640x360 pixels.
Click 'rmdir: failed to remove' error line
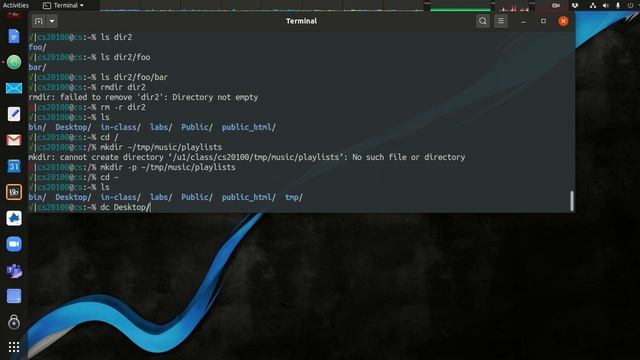pyautogui.click(x=143, y=97)
